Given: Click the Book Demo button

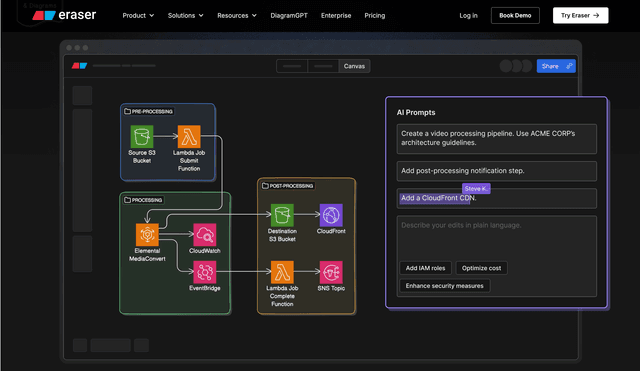Looking at the screenshot, I should tap(515, 16).
